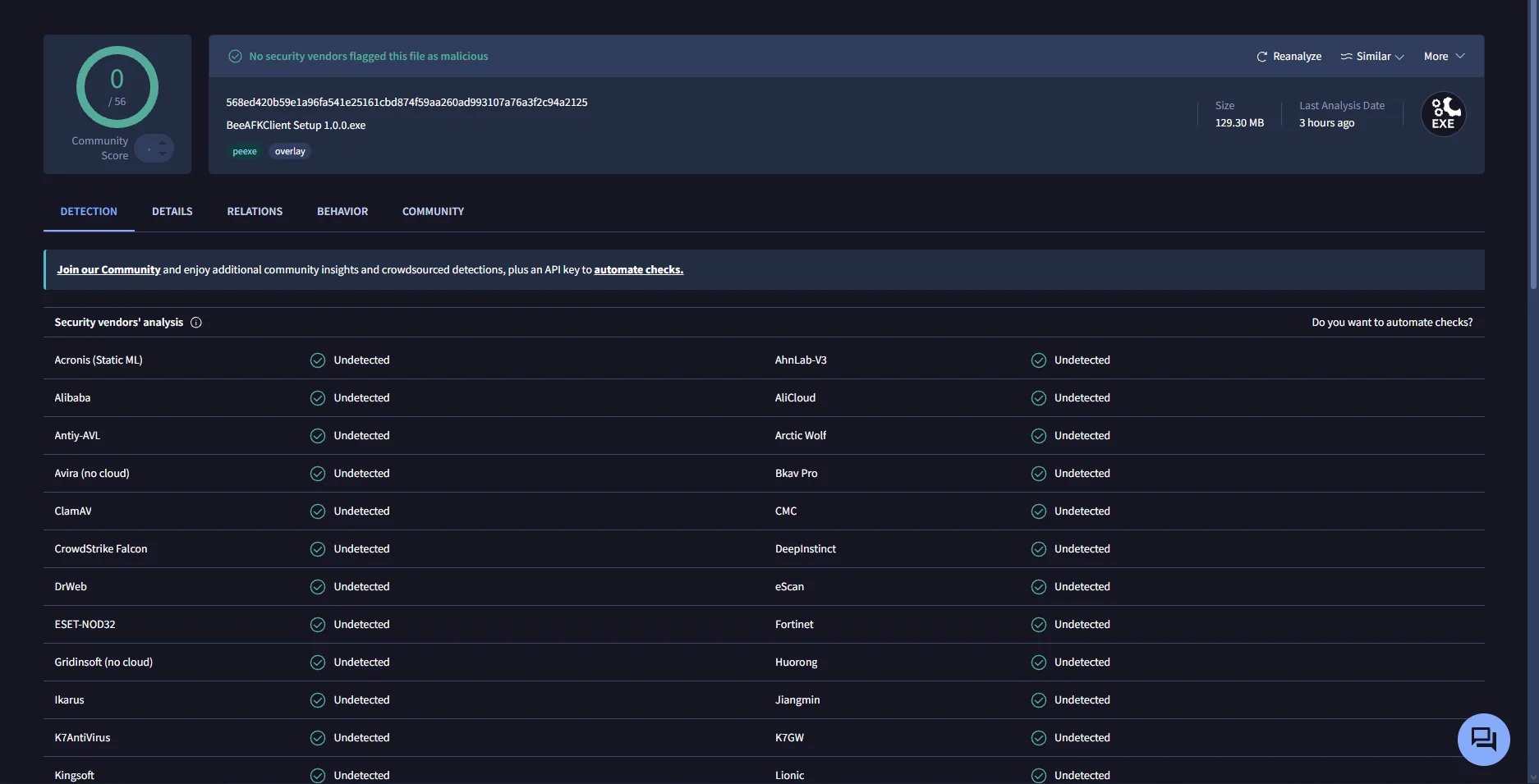
Task: Open the COMMUNITY tab
Action: (433, 212)
